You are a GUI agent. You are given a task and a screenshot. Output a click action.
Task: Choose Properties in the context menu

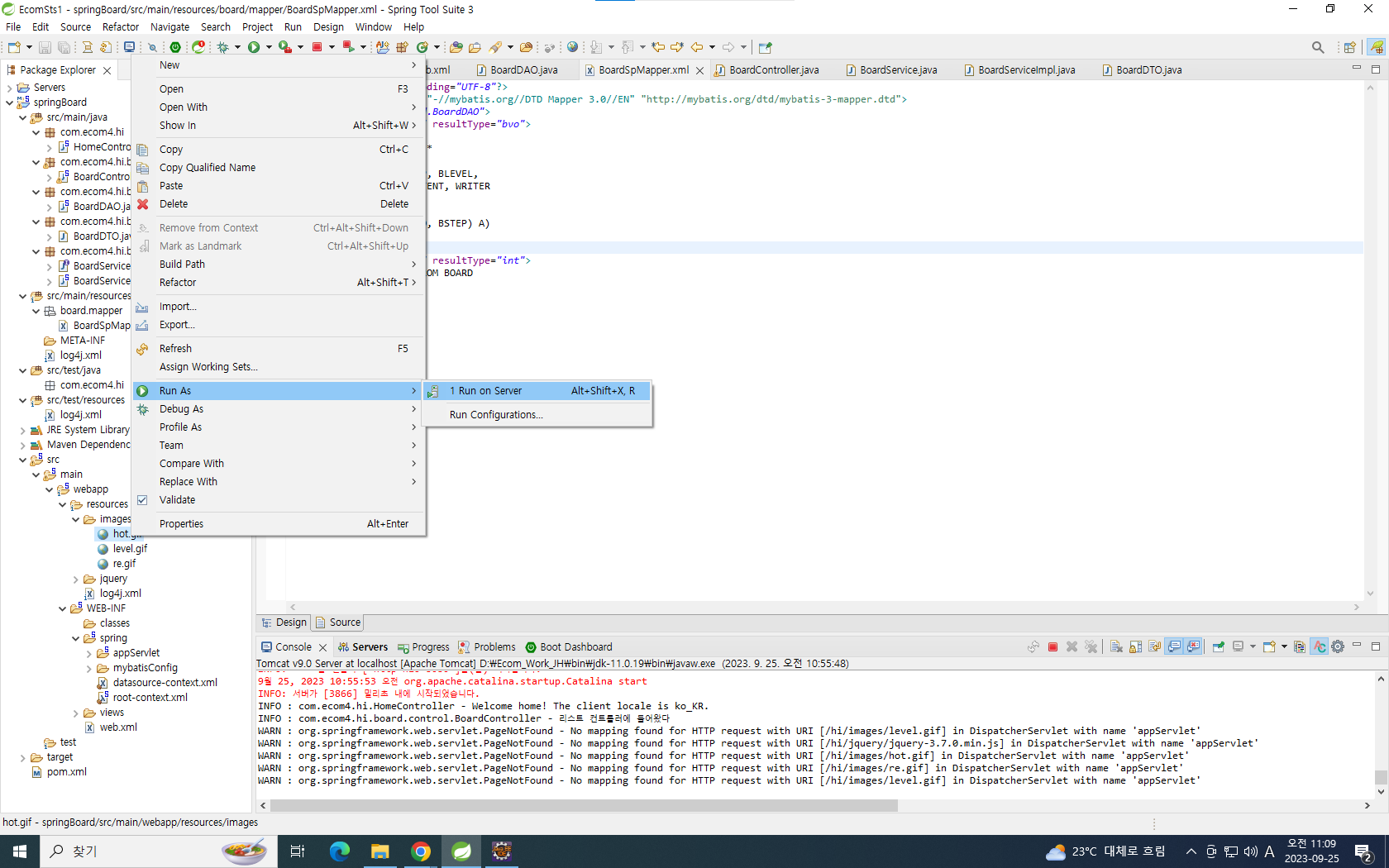click(x=279, y=524)
